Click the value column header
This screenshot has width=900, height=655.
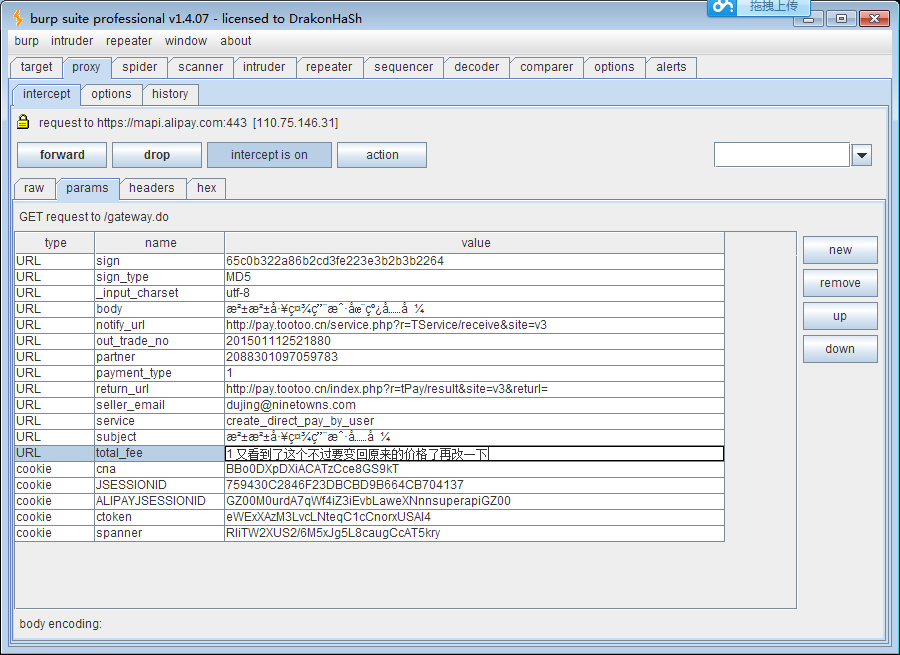(475, 243)
